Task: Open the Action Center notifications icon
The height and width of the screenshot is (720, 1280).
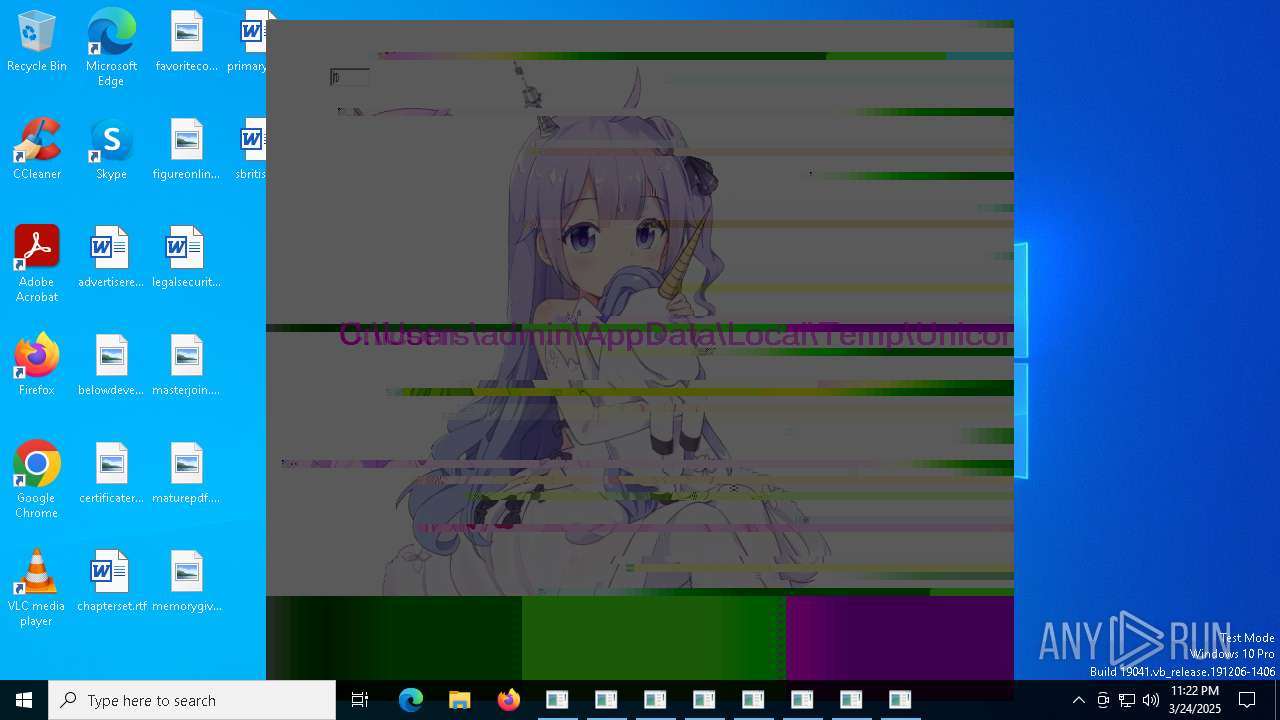Action: tap(1247, 700)
